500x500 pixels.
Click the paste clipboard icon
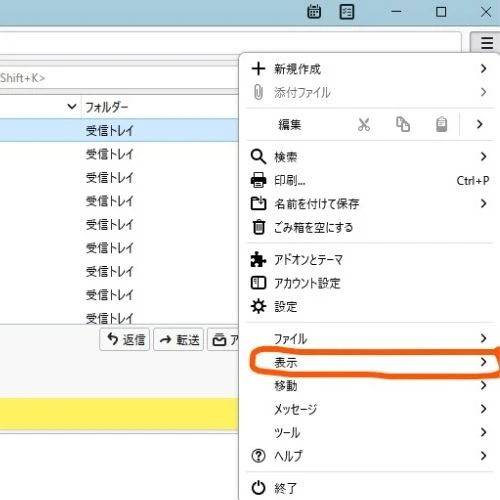(x=442, y=125)
